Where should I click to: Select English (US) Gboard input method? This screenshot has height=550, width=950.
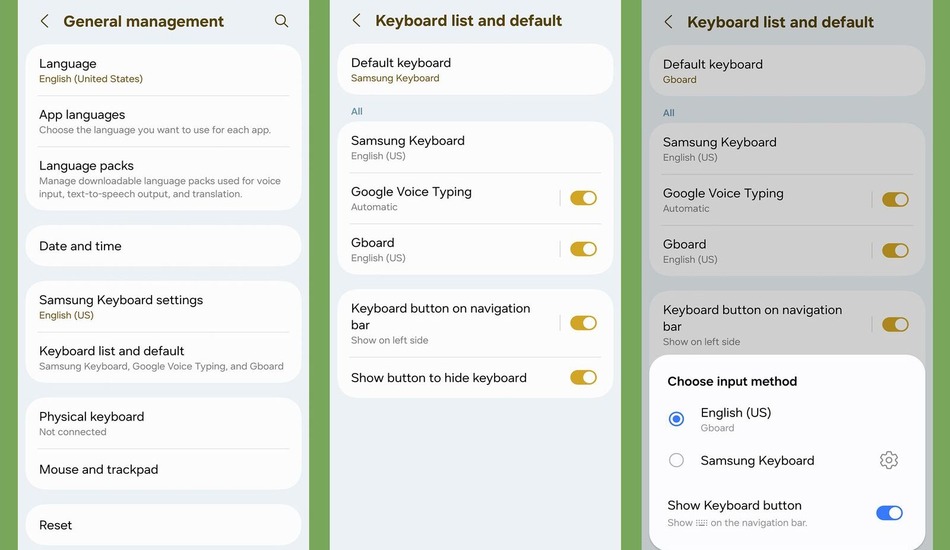click(x=677, y=419)
